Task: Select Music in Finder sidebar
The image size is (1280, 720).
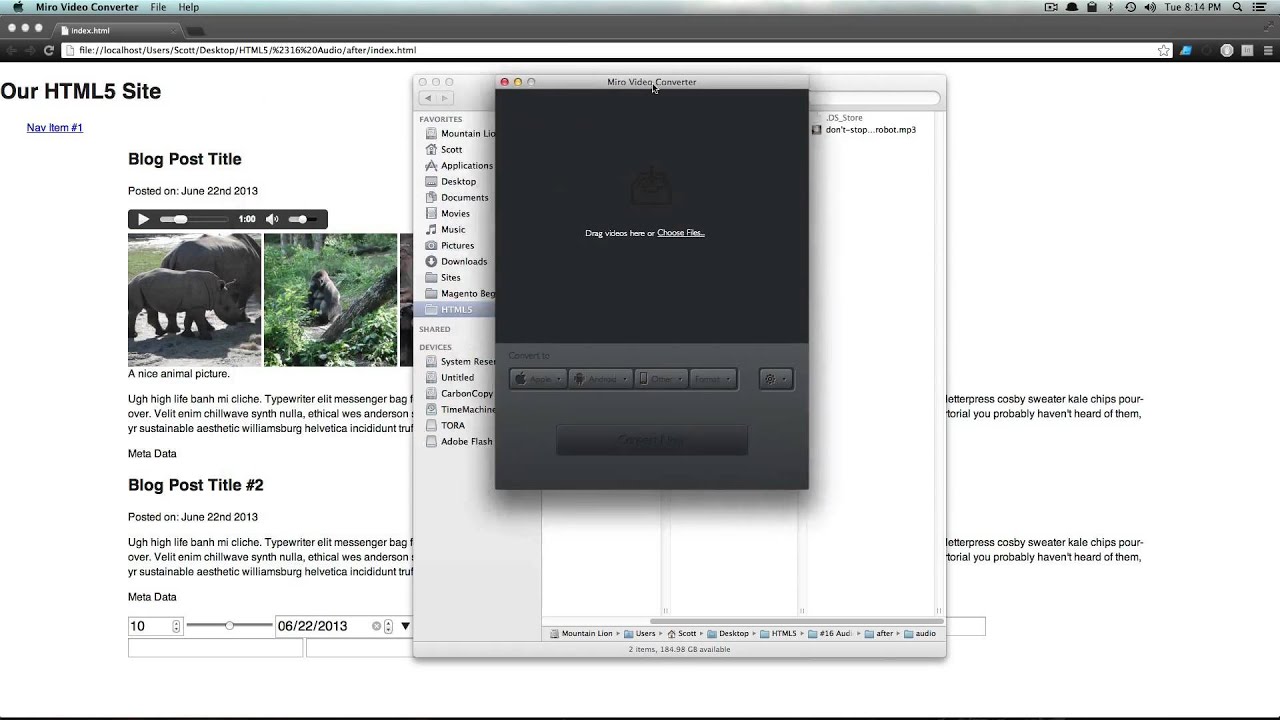Action: (x=445, y=229)
